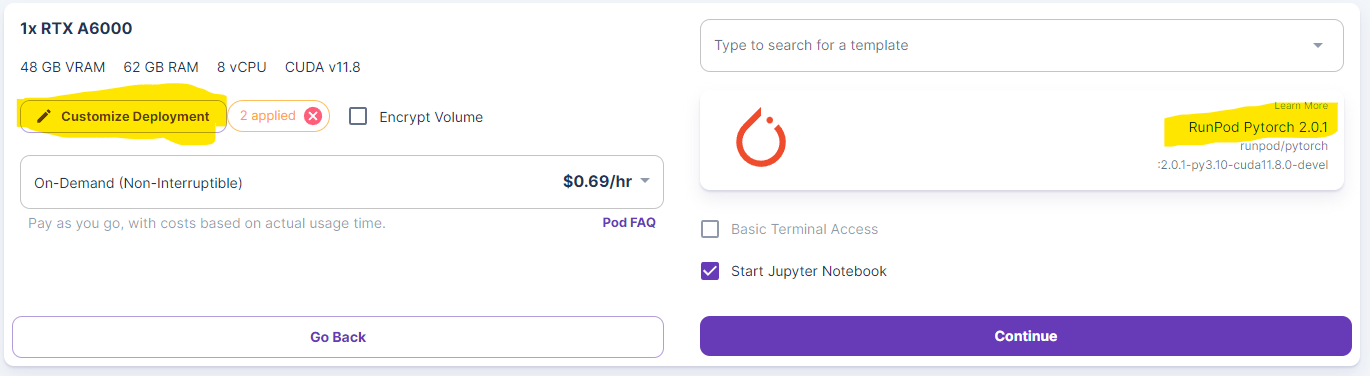The width and height of the screenshot is (1370, 376).
Task: Click the Continue button
Action: pos(1025,336)
